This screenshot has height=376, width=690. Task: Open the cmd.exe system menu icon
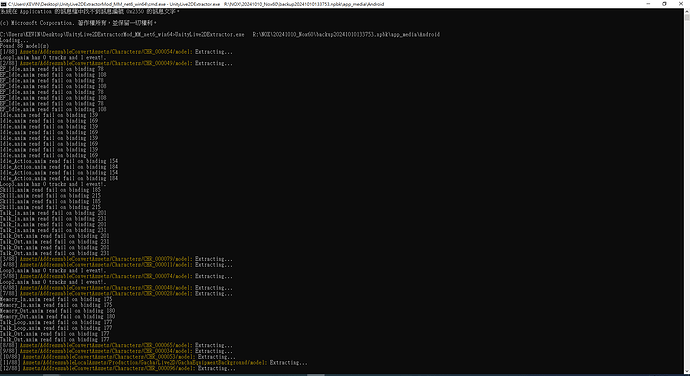tap(4, 4)
